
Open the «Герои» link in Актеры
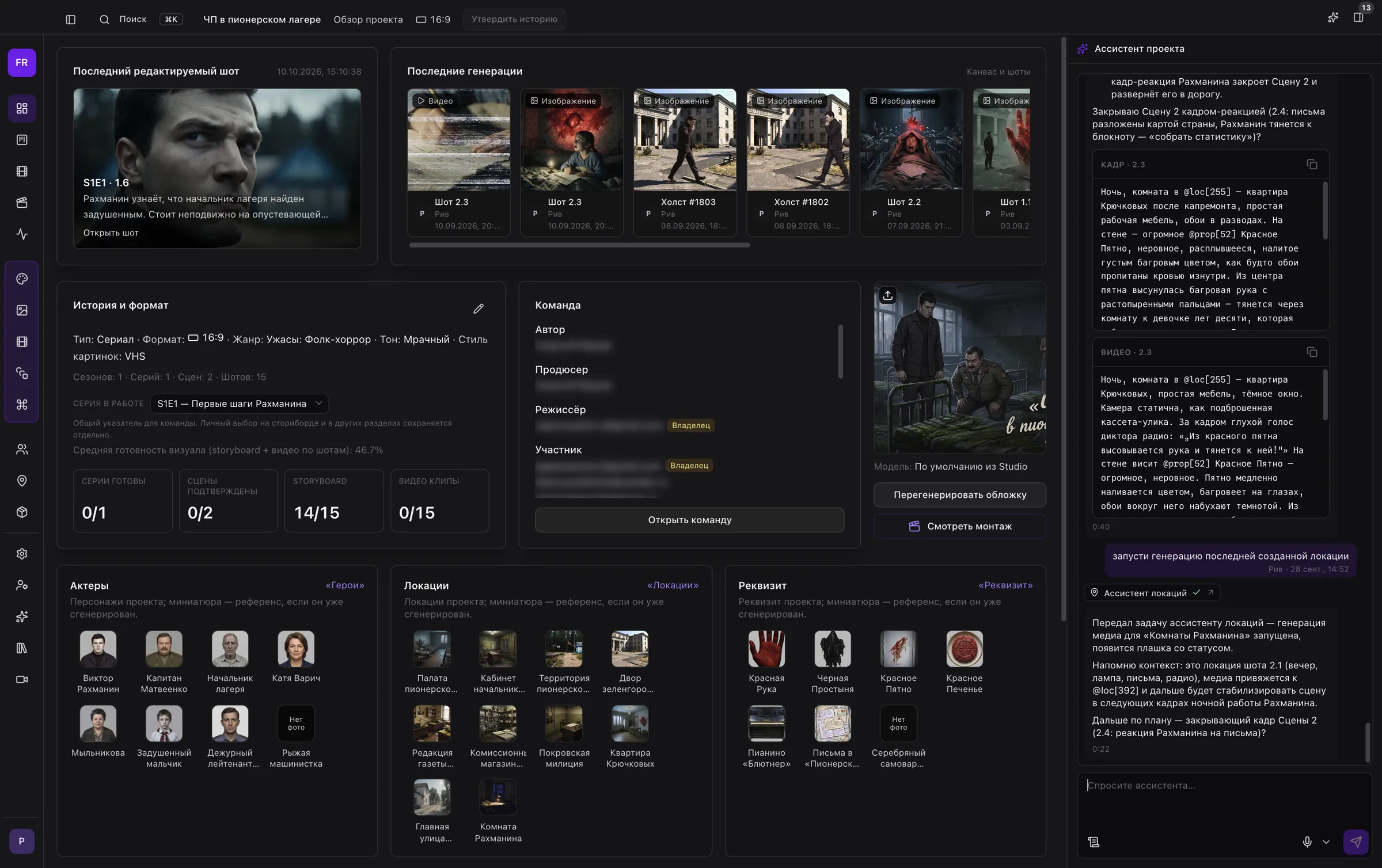pos(345,585)
